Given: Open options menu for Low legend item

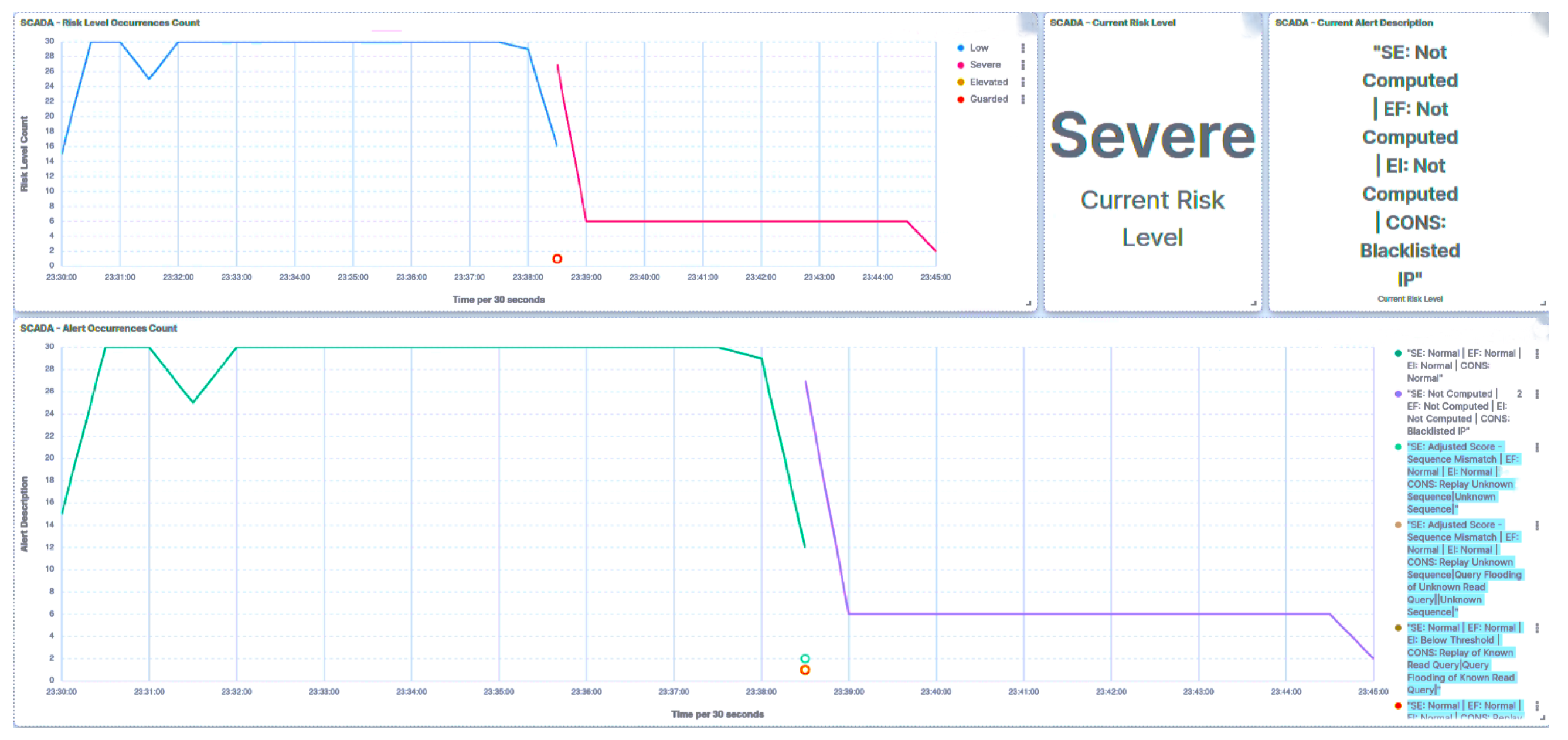Looking at the screenshot, I should [1023, 48].
